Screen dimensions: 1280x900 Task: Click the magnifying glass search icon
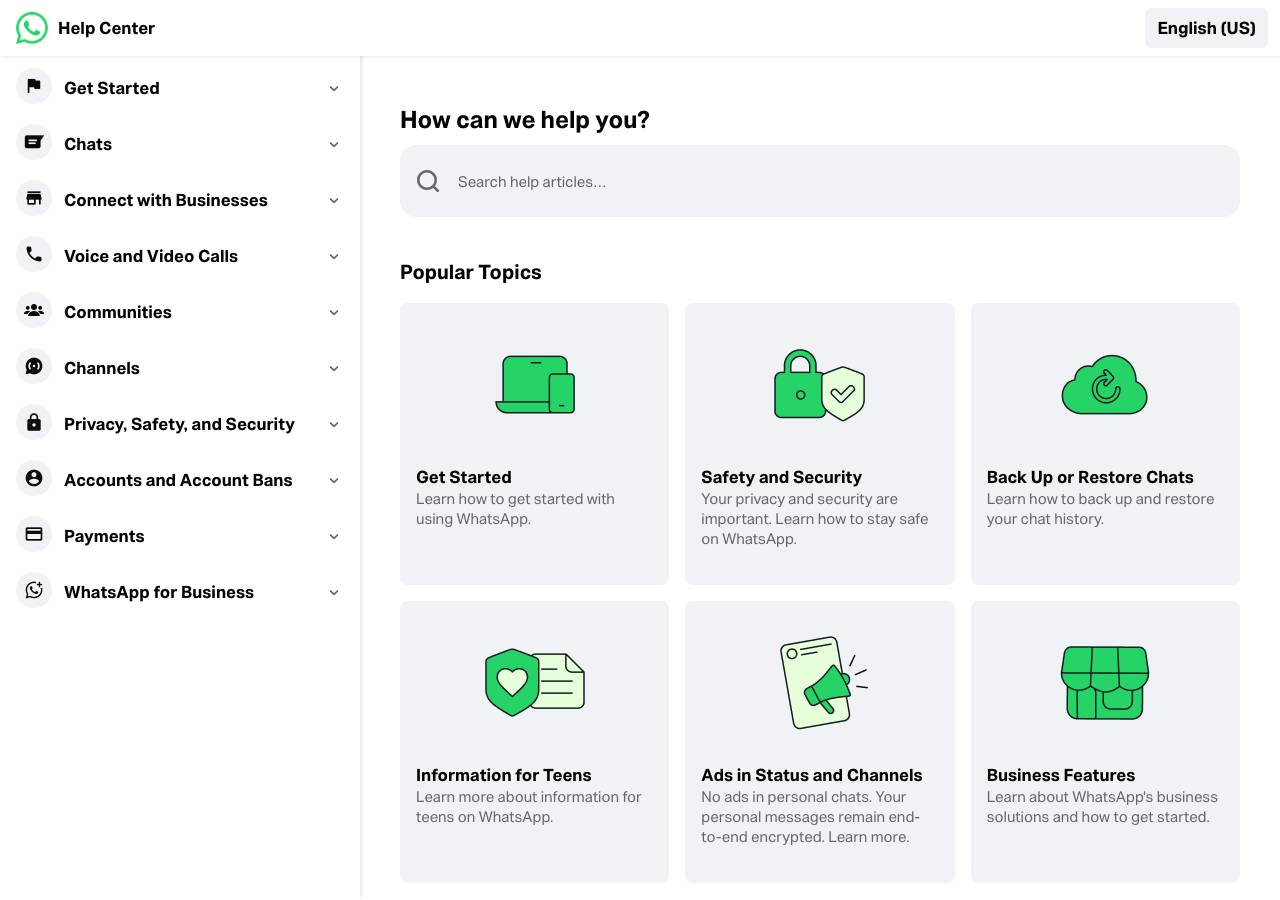pos(428,181)
